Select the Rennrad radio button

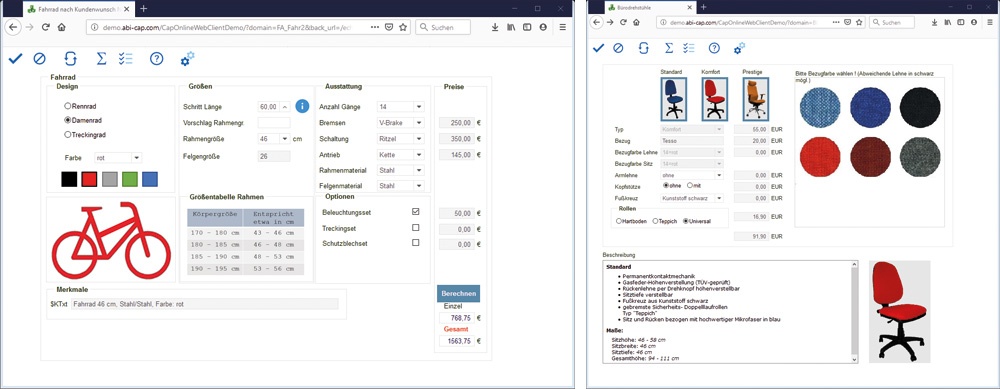(x=68, y=106)
